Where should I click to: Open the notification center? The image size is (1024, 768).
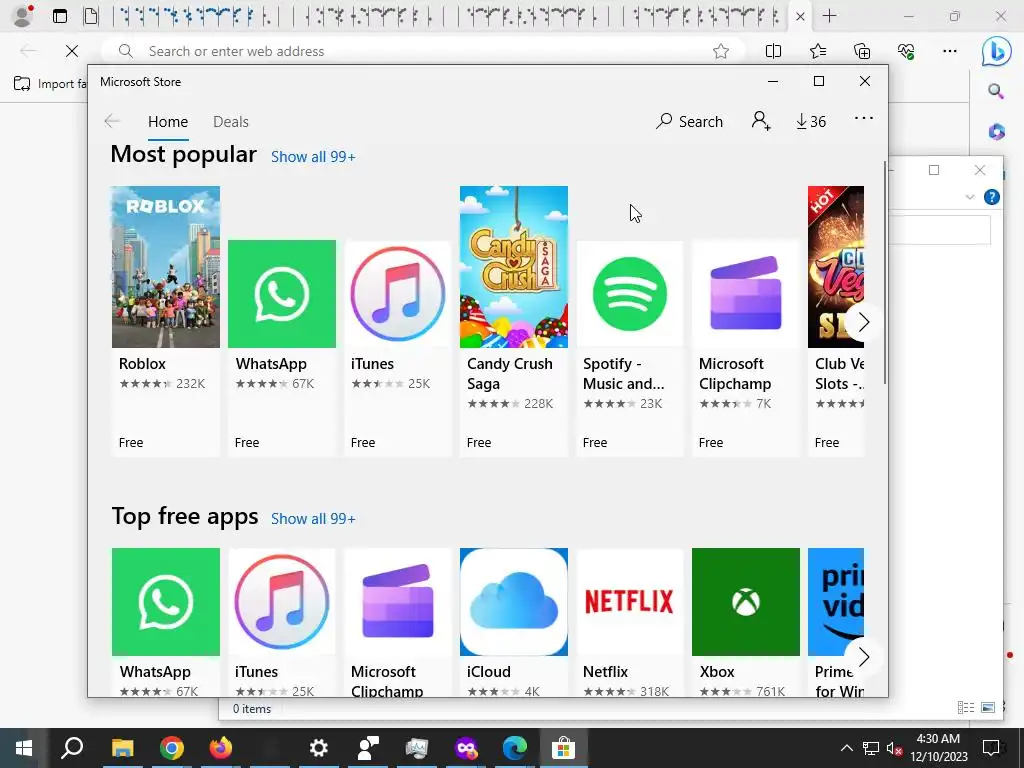(991, 748)
